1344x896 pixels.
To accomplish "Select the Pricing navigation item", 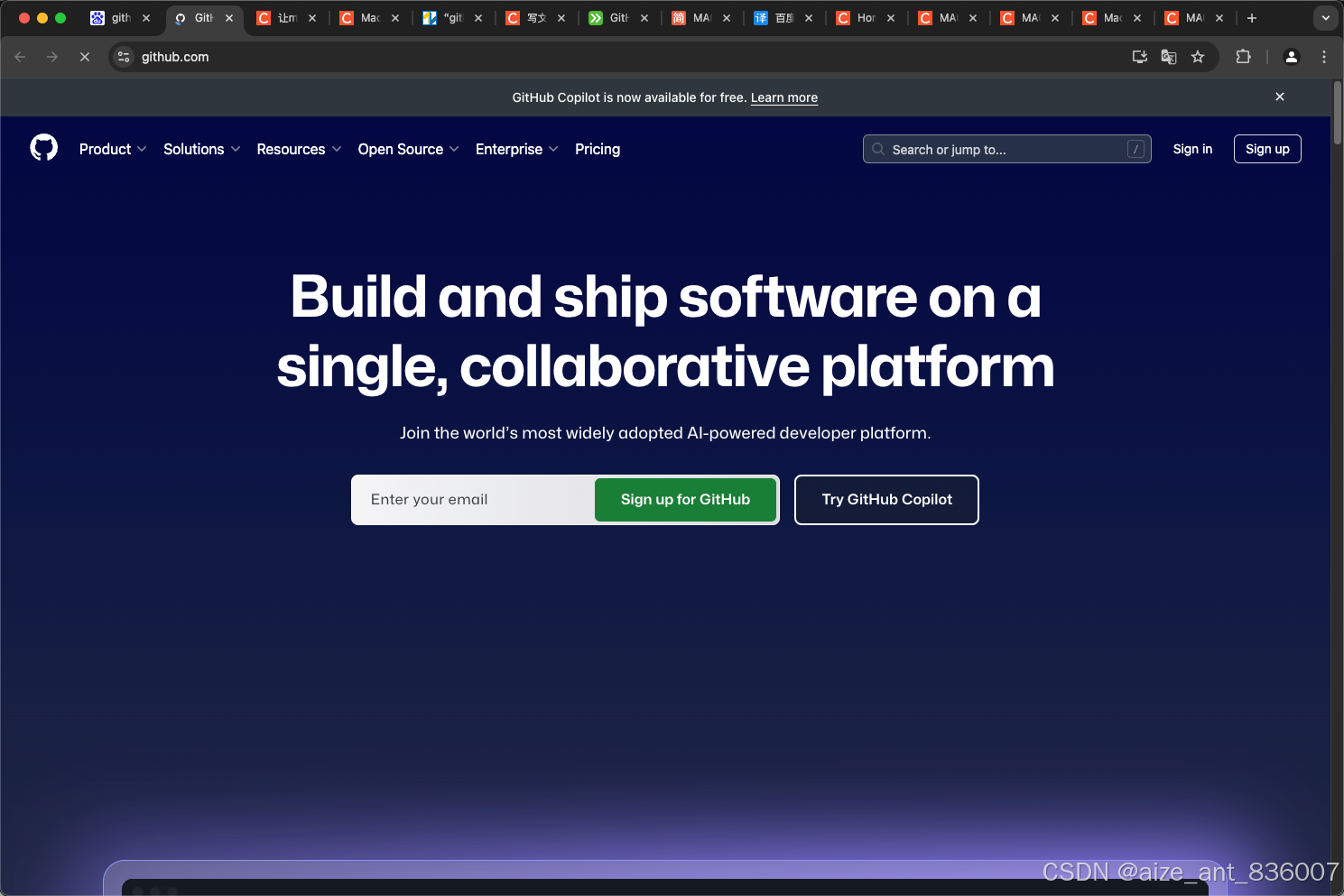I will [x=597, y=149].
